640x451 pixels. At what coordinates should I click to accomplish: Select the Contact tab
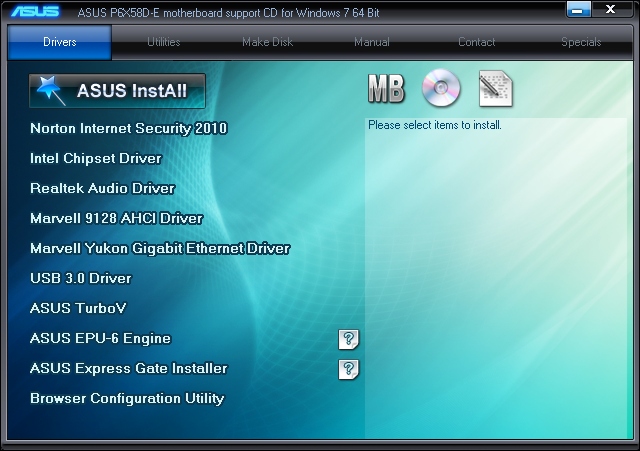point(476,42)
